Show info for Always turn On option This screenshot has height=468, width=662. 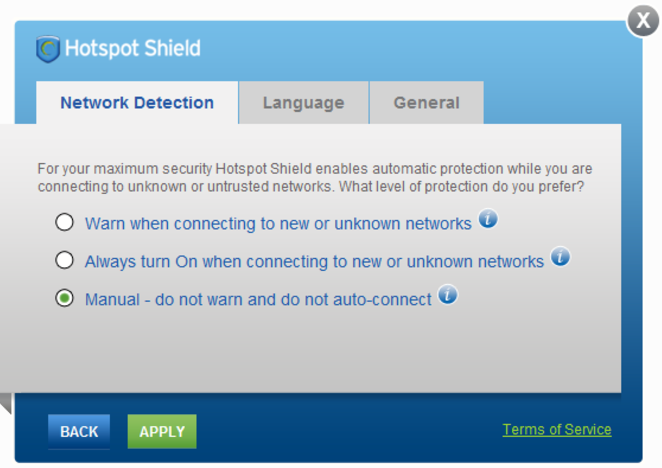[x=560, y=256]
